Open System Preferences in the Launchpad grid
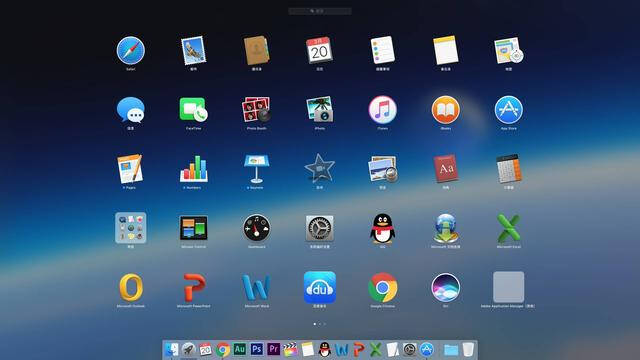This screenshot has height=360, width=640. point(320,228)
